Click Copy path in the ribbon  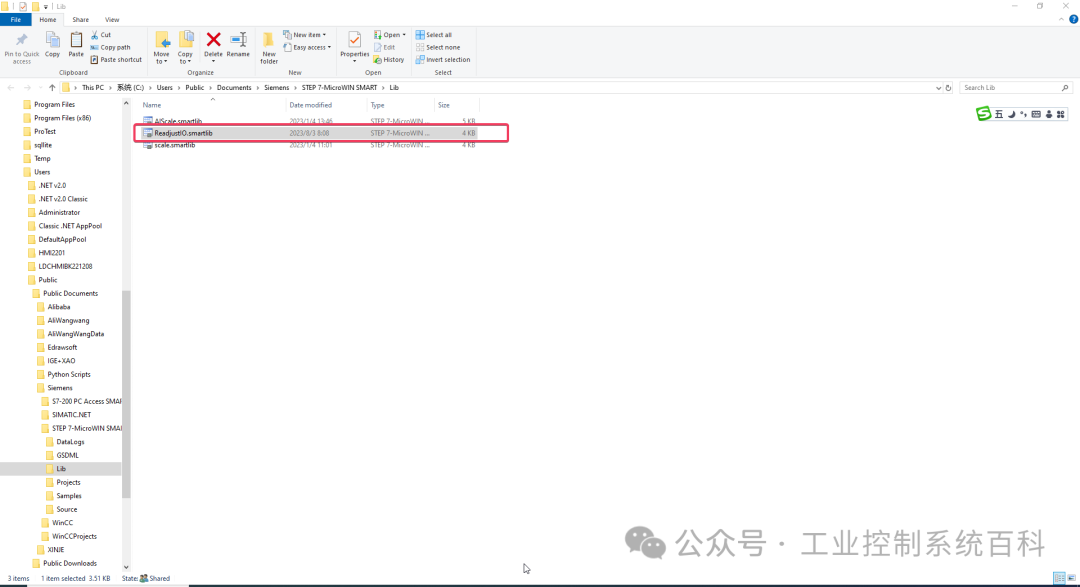coord(110,48)
